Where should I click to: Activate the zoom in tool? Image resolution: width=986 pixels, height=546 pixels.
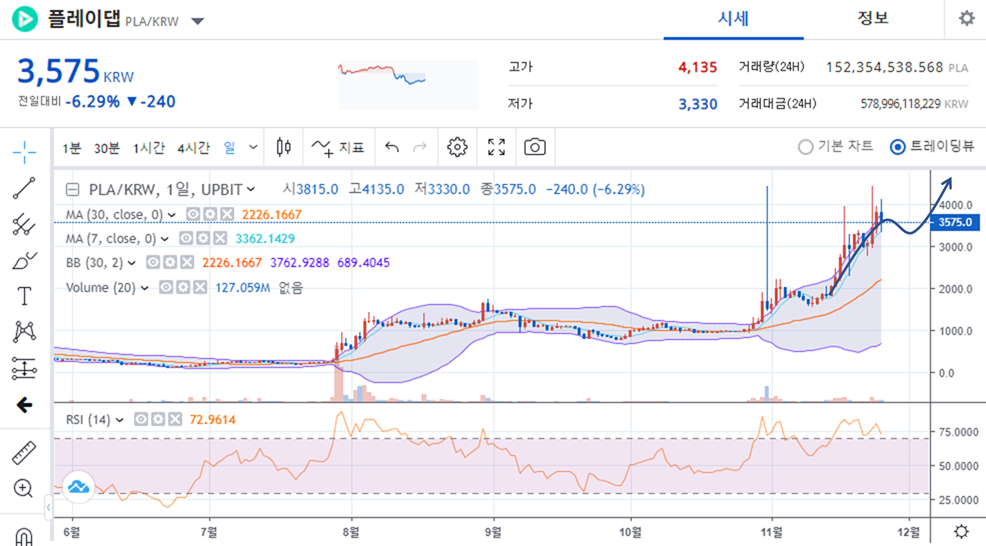click(23, 489)
